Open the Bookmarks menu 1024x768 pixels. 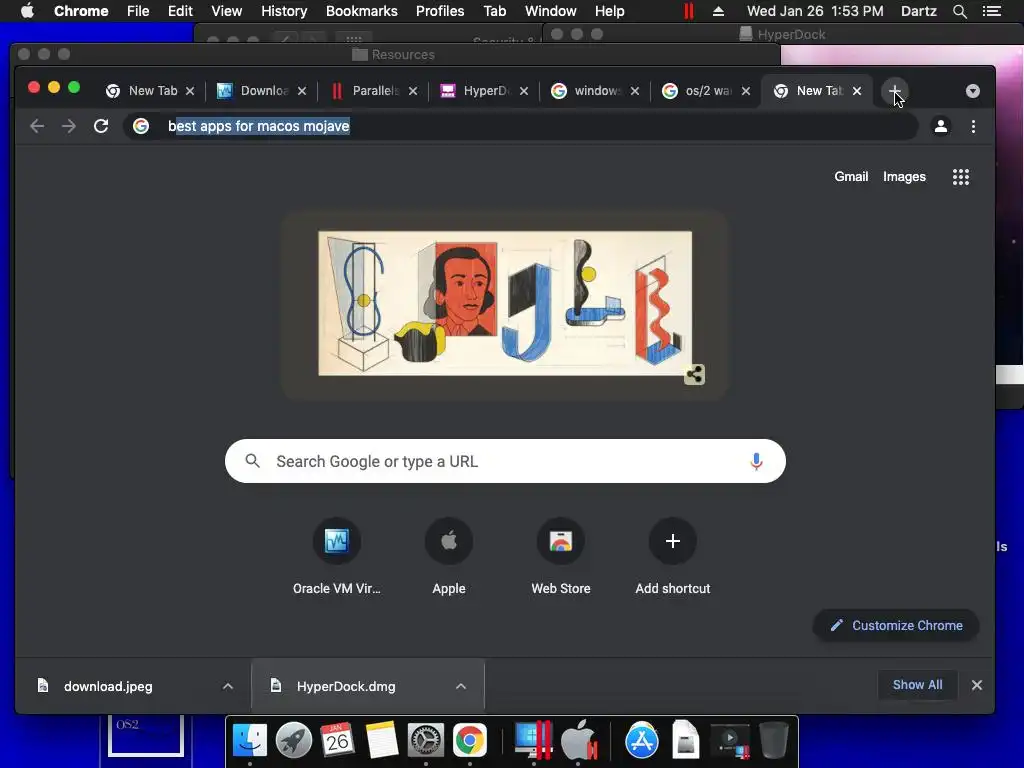pos(361,11)
